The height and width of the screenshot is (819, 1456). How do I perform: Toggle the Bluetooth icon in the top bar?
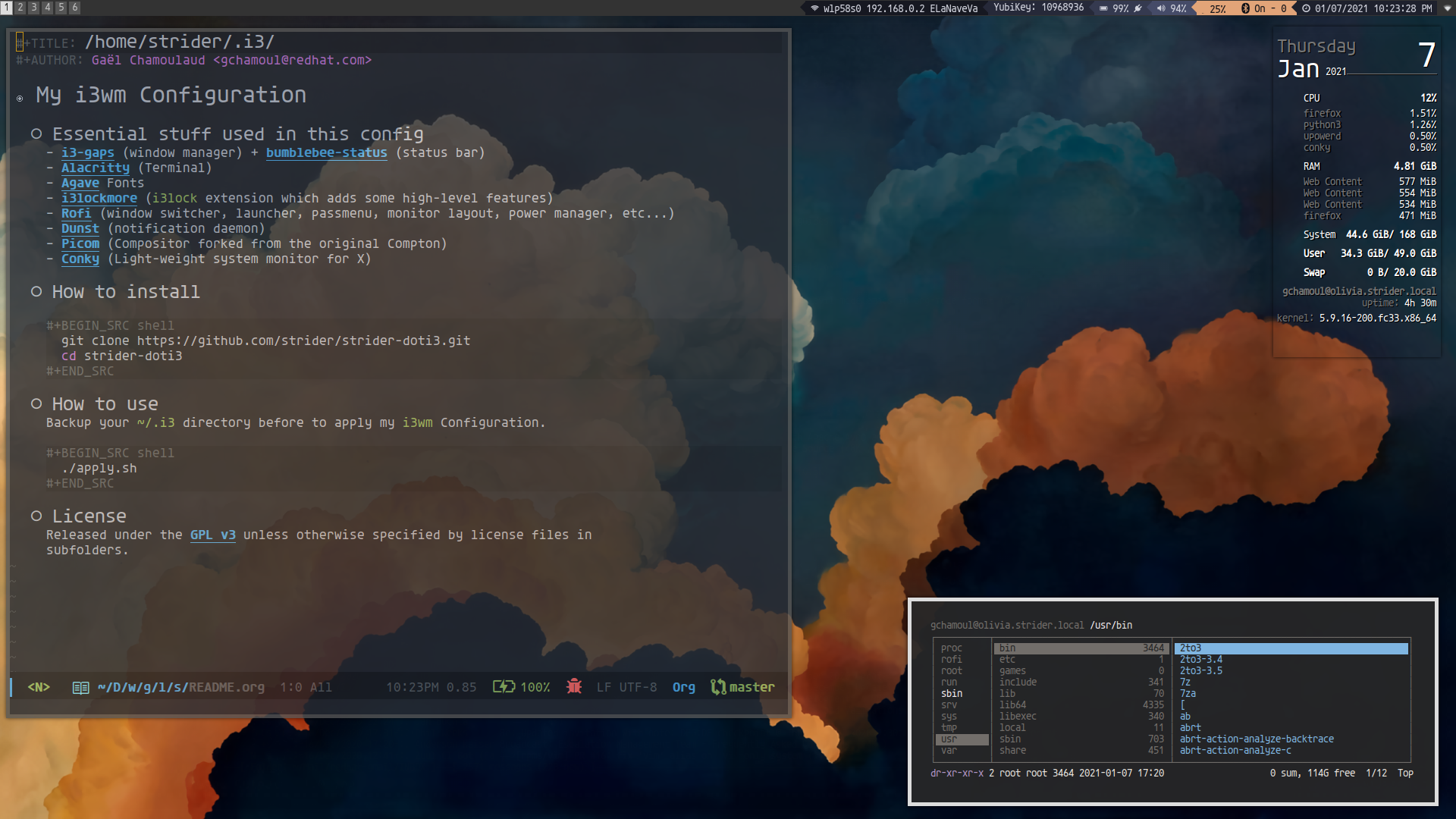pyautogui.click(x=1245, y=8)
